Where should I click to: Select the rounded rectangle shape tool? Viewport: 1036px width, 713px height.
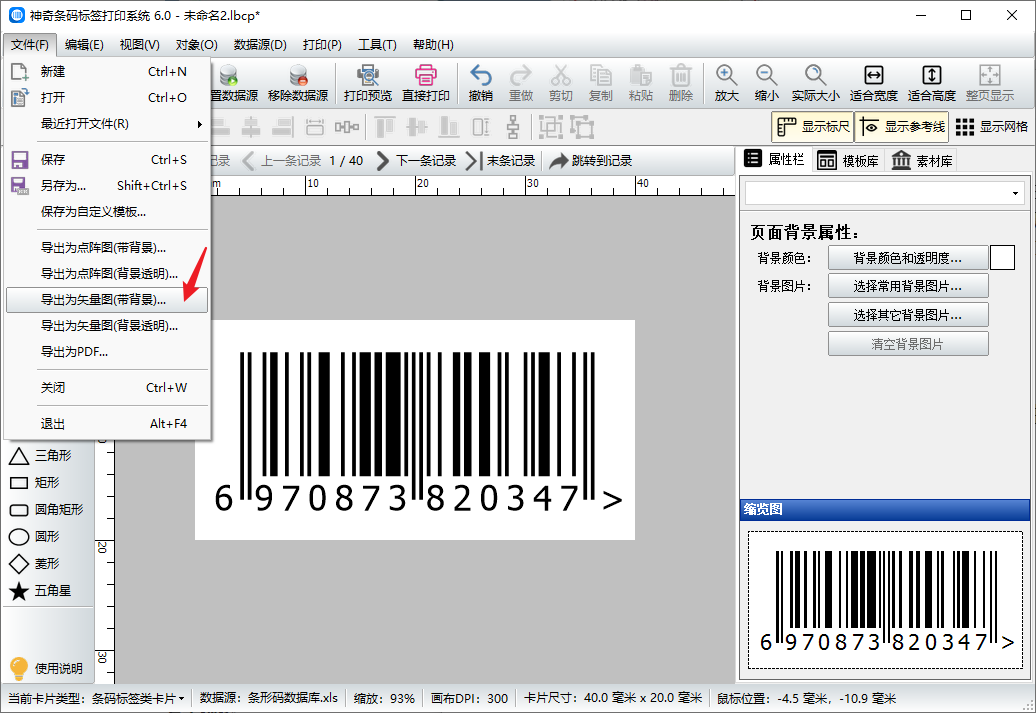[x=46, y=509]
